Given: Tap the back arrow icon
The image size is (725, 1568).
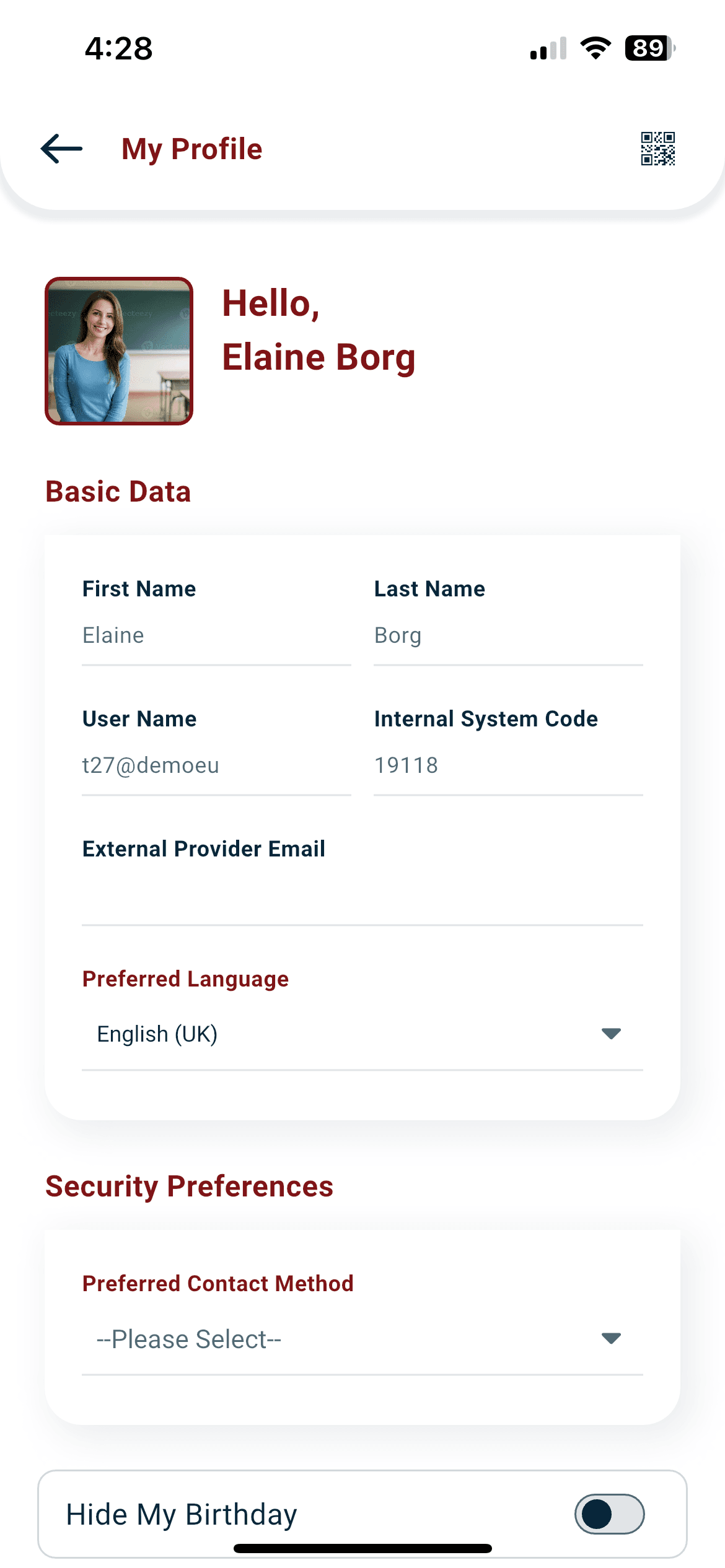Looking at the screenshot, I should coord(61,149).
